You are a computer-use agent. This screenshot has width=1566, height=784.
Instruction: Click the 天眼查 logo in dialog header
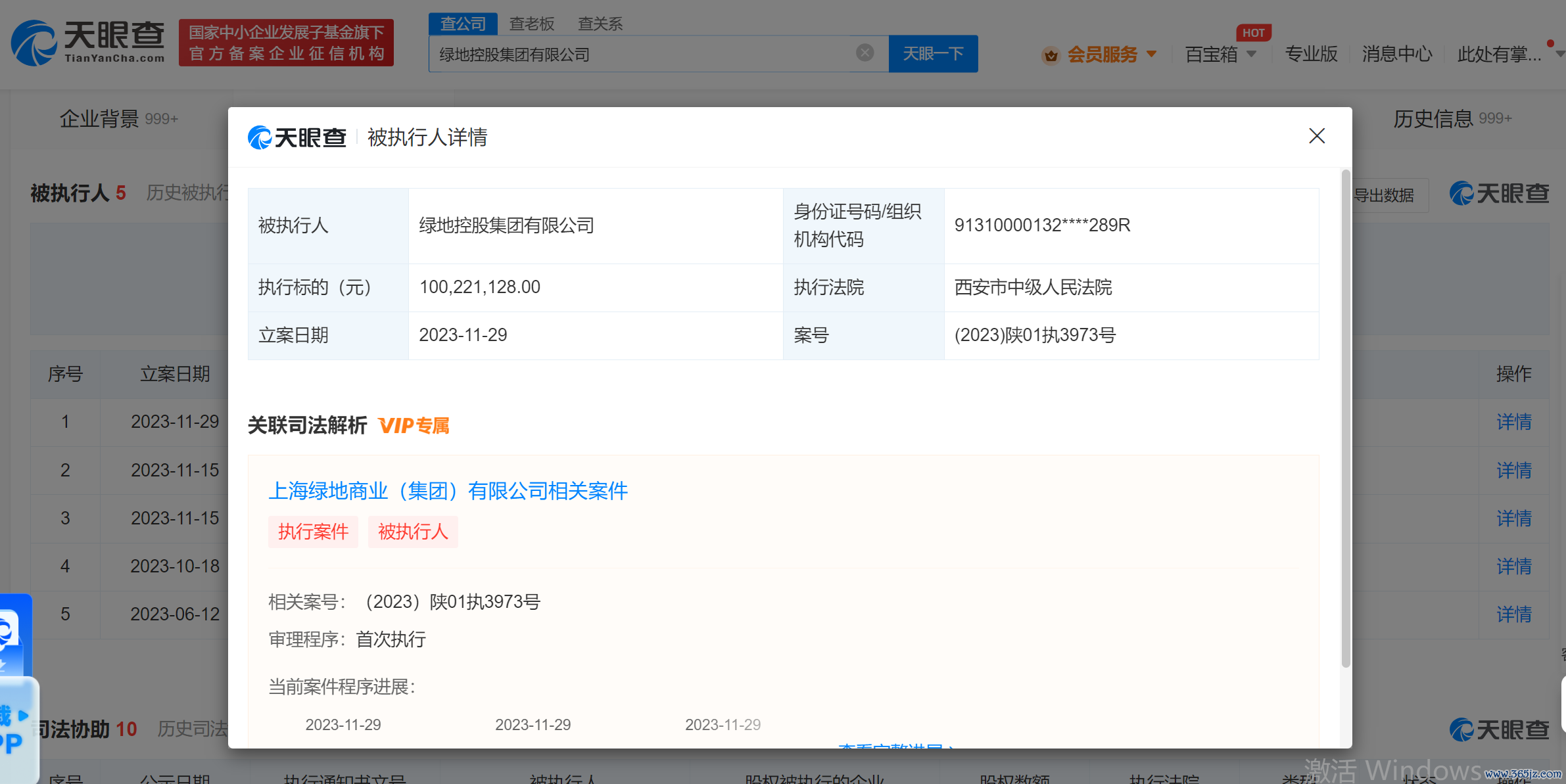pyautogui.click(x=297, y=137)
